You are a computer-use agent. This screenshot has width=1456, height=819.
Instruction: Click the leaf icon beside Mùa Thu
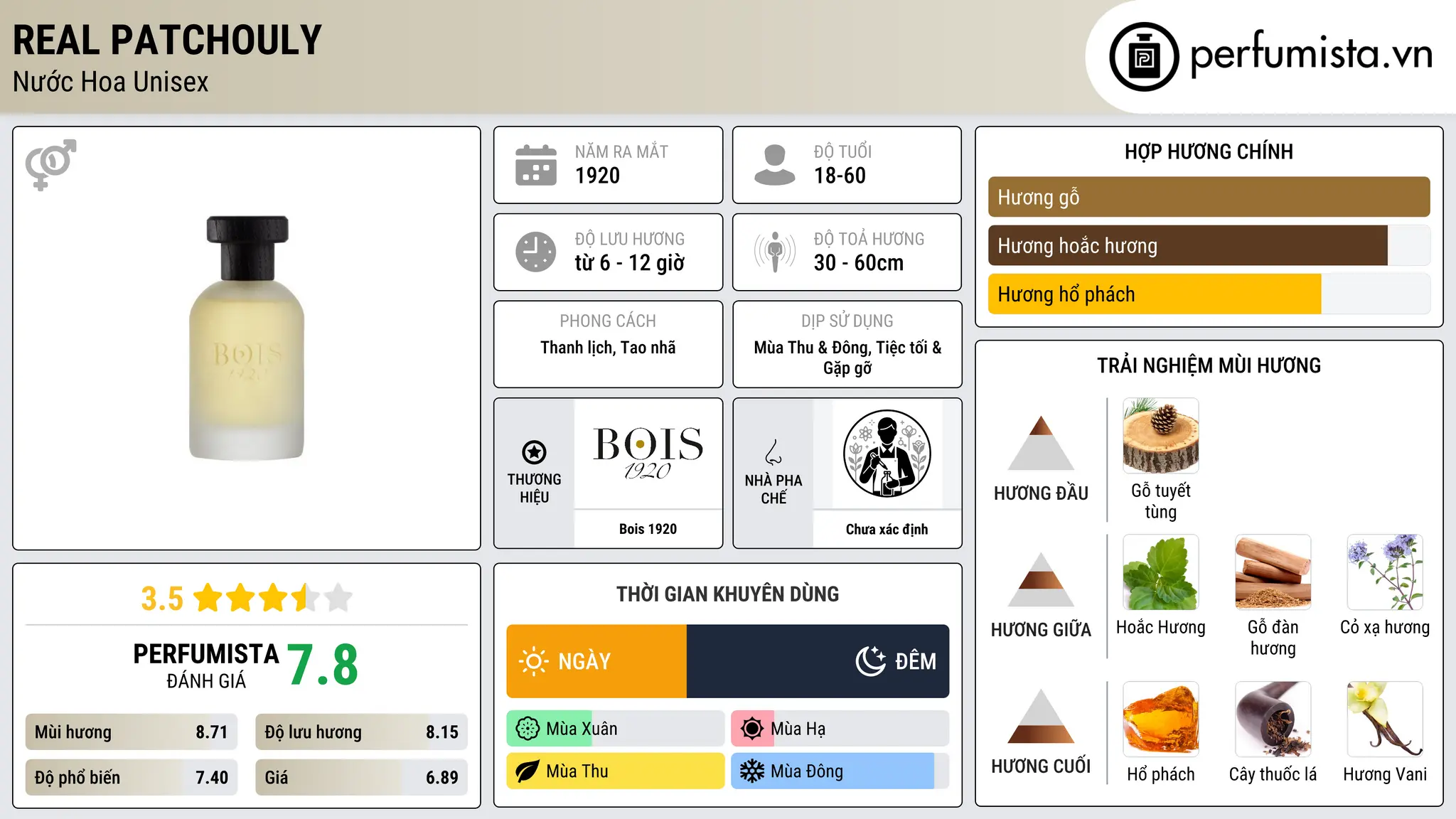(528, 771)
